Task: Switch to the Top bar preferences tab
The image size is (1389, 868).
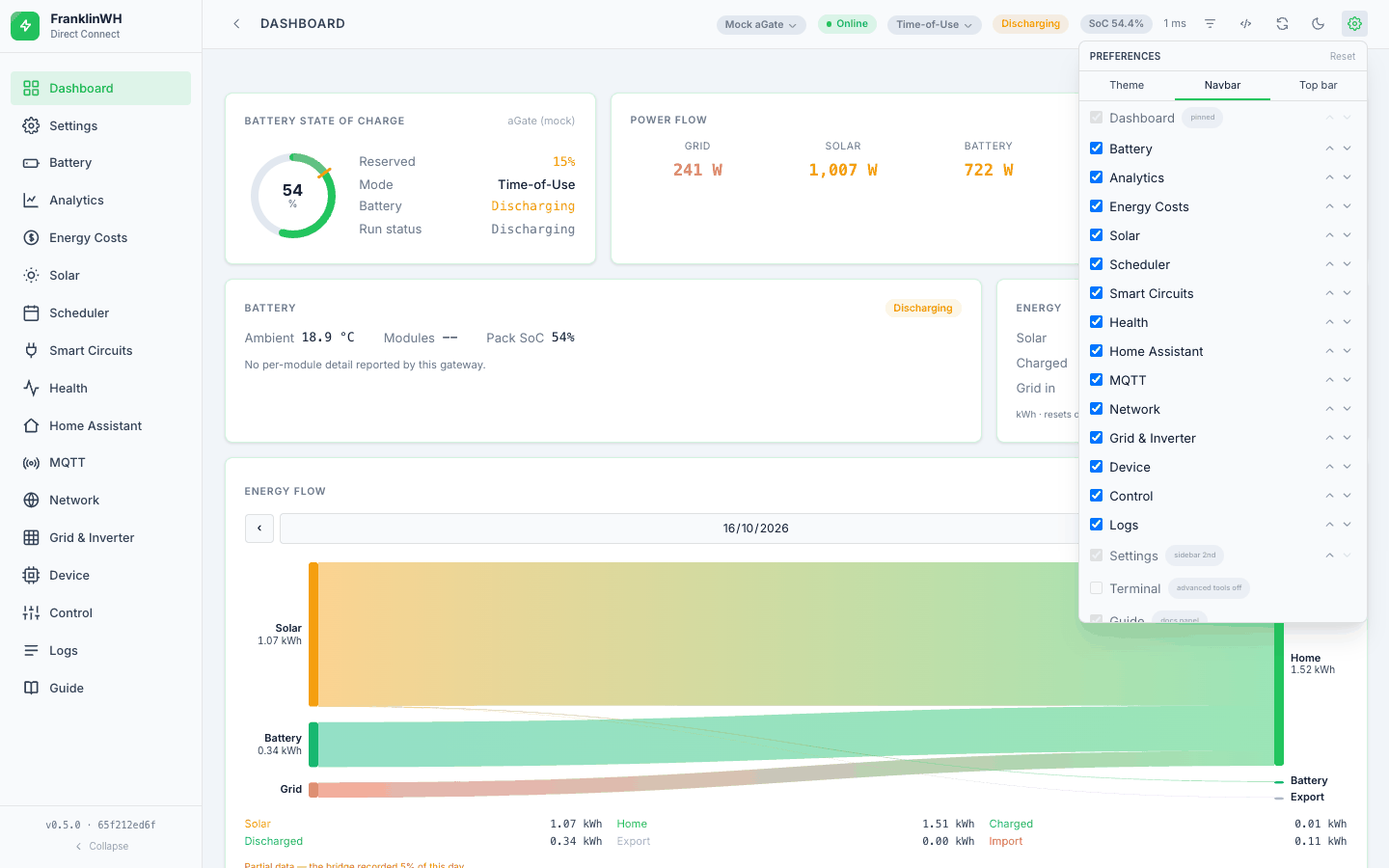Action: tap(1319, 85)
